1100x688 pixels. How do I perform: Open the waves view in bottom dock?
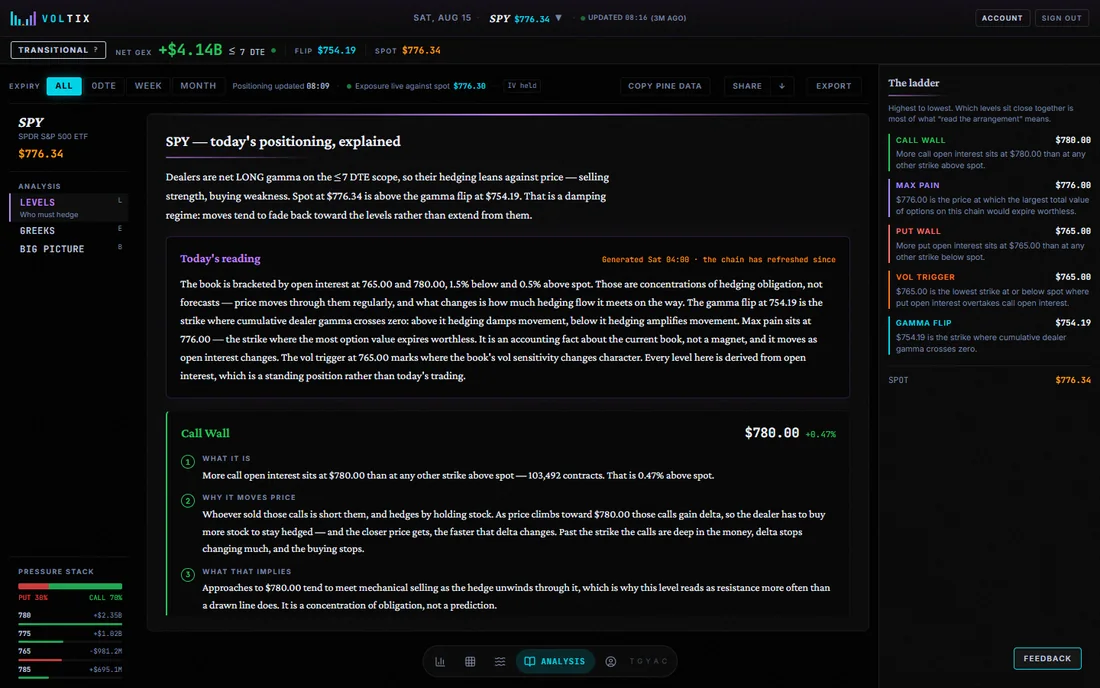coord(499,661)
